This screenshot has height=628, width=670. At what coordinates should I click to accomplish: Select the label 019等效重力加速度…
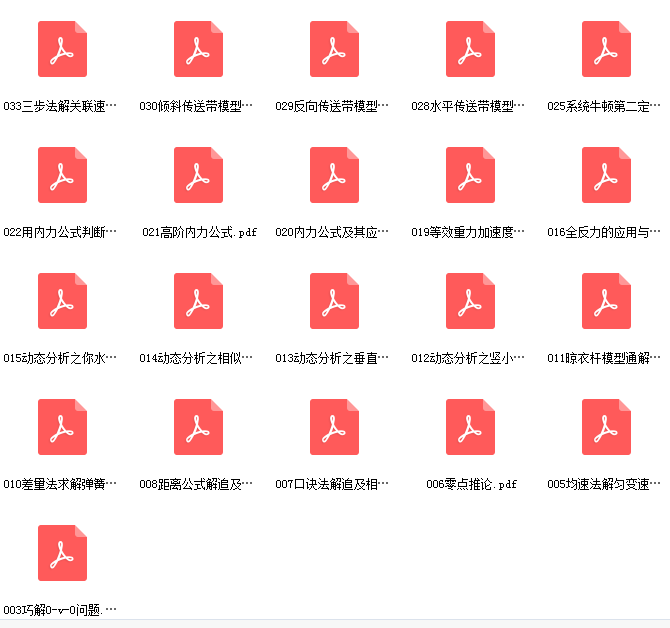point(468,232)
